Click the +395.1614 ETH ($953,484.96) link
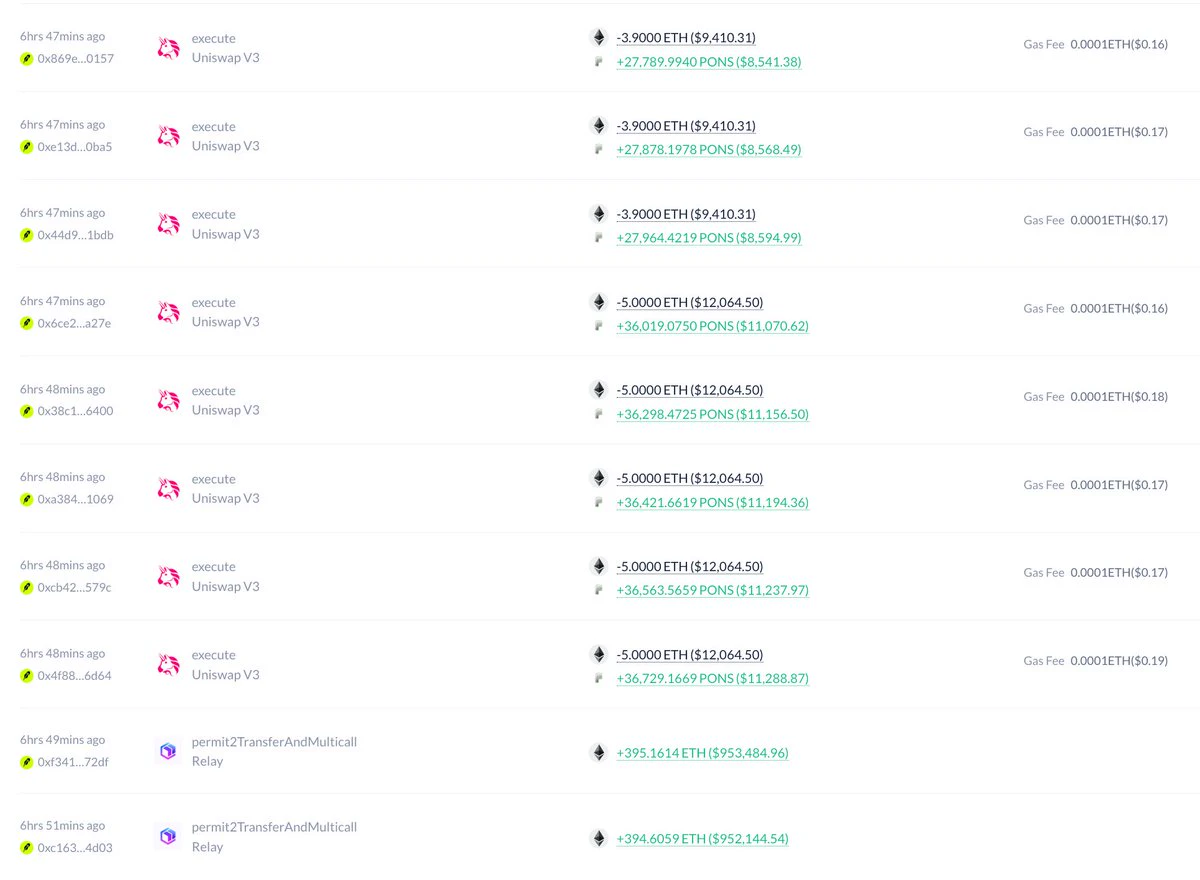Image resolution: width=1200 pixels, height=880 pixels. (x=703, y=753)
